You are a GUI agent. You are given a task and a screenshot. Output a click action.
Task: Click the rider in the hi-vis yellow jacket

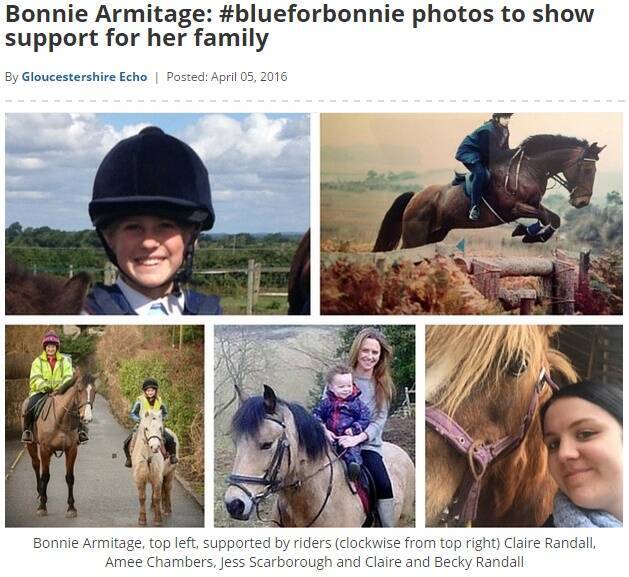coord(50,373)
